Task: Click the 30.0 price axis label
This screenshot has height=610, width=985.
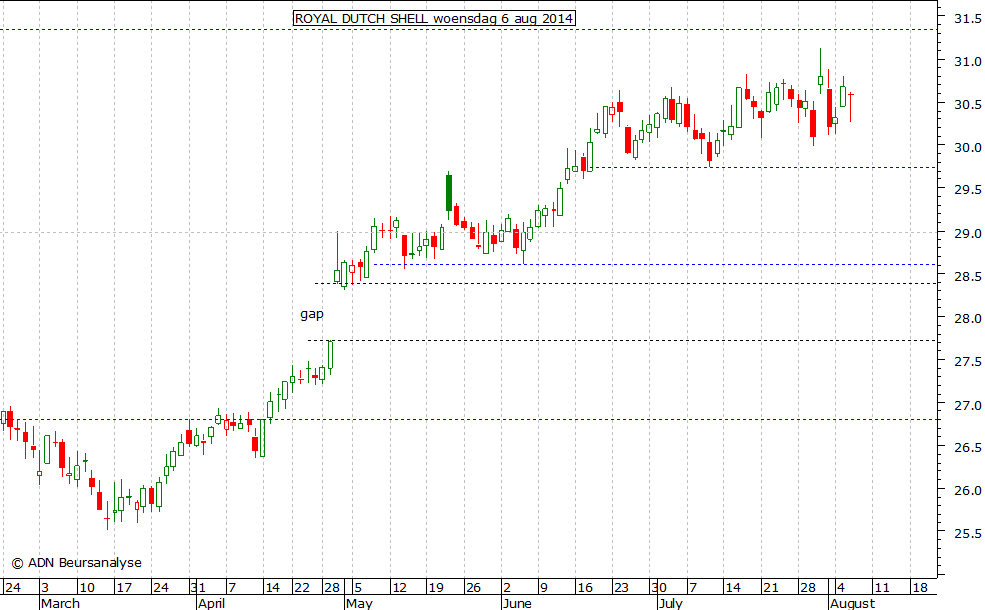Action: tap(967, 148)
